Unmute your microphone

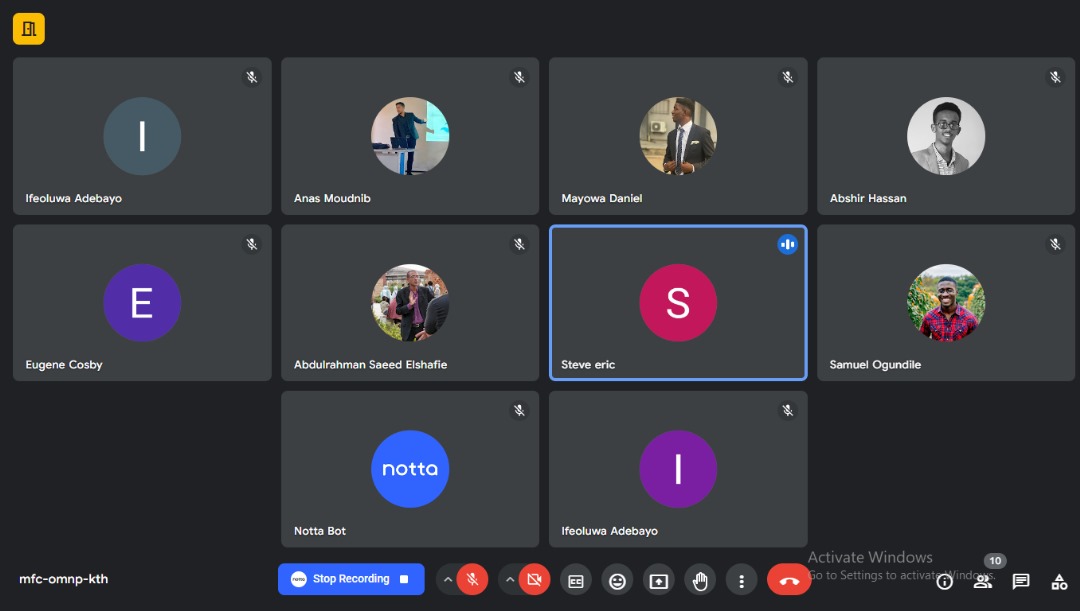tap(471, 579)
